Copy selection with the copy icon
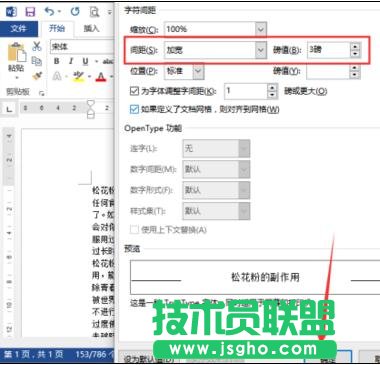380x365 pixels. click(x=37, y=61)
